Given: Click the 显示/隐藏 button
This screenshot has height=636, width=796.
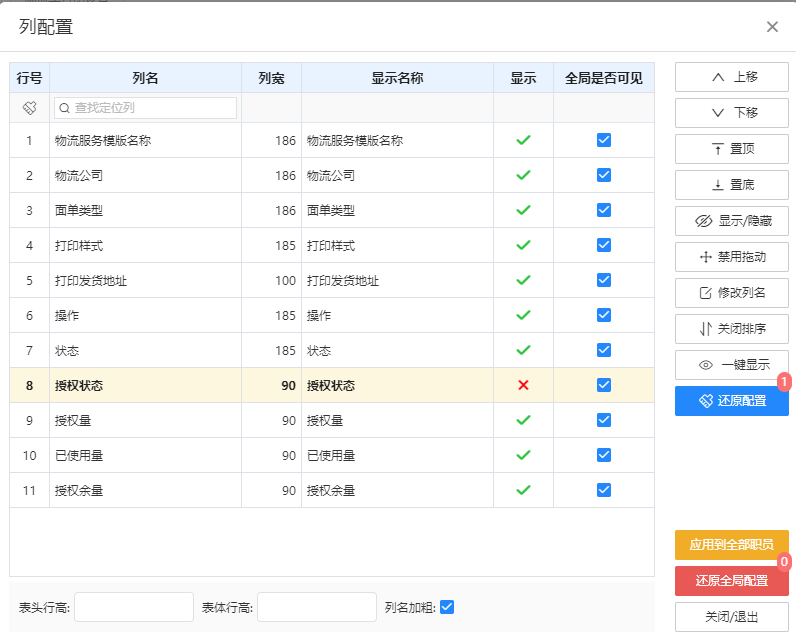Looking at the screenshot, I should [x=732, y=221].
